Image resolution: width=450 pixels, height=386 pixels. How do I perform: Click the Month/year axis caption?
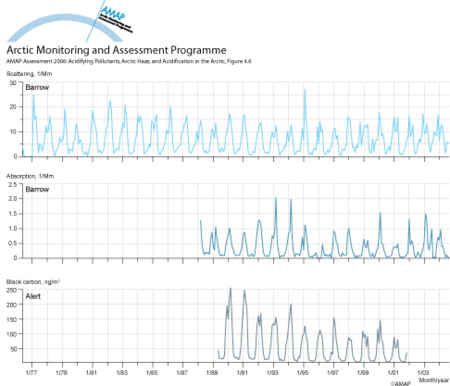pos(434,380)
